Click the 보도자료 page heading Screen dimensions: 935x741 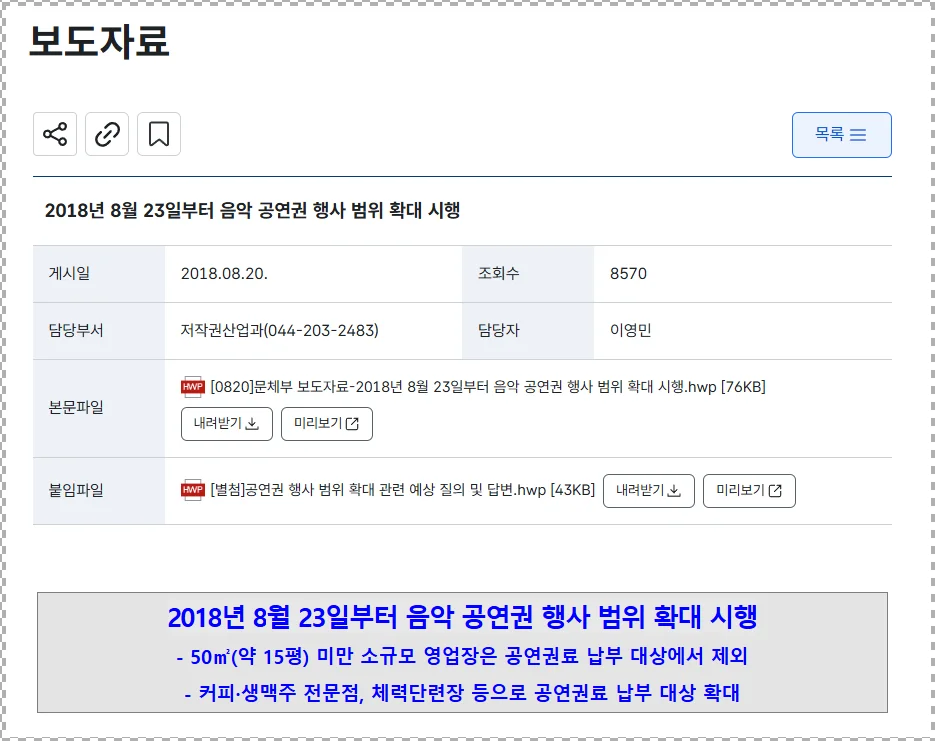pos(99,41)
